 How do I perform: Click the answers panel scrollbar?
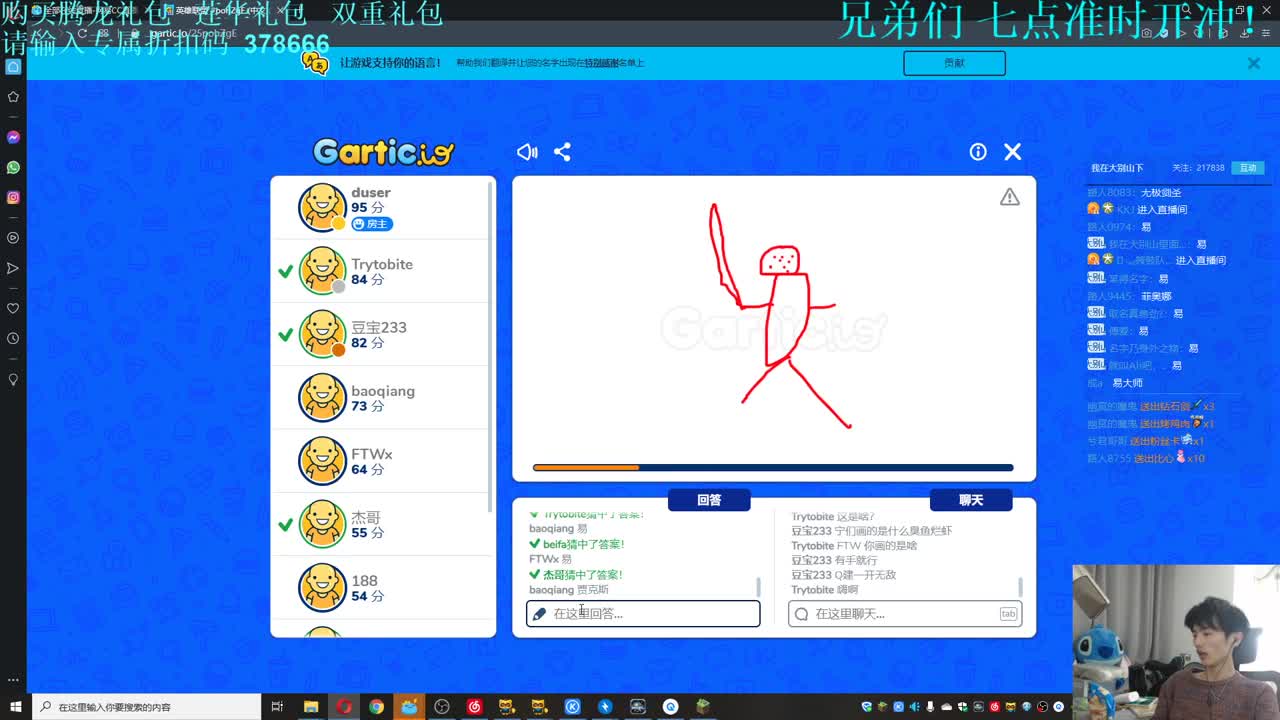(x=758, y=587)
